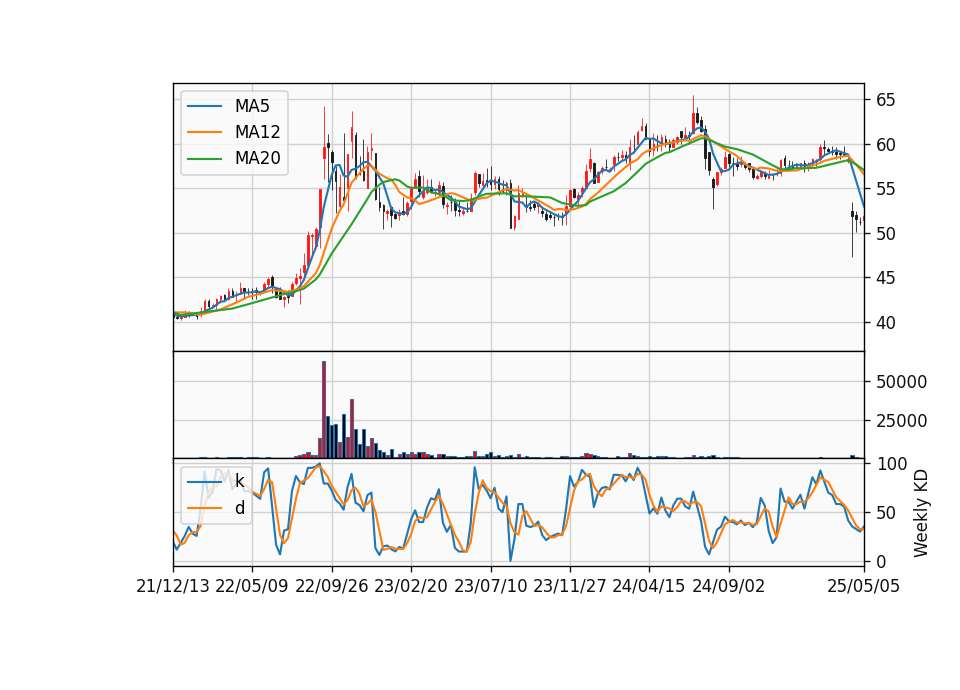Screen dimensions: 960x690
Task: Click the 23/07/10 date axis label
Action: point(490,586)
